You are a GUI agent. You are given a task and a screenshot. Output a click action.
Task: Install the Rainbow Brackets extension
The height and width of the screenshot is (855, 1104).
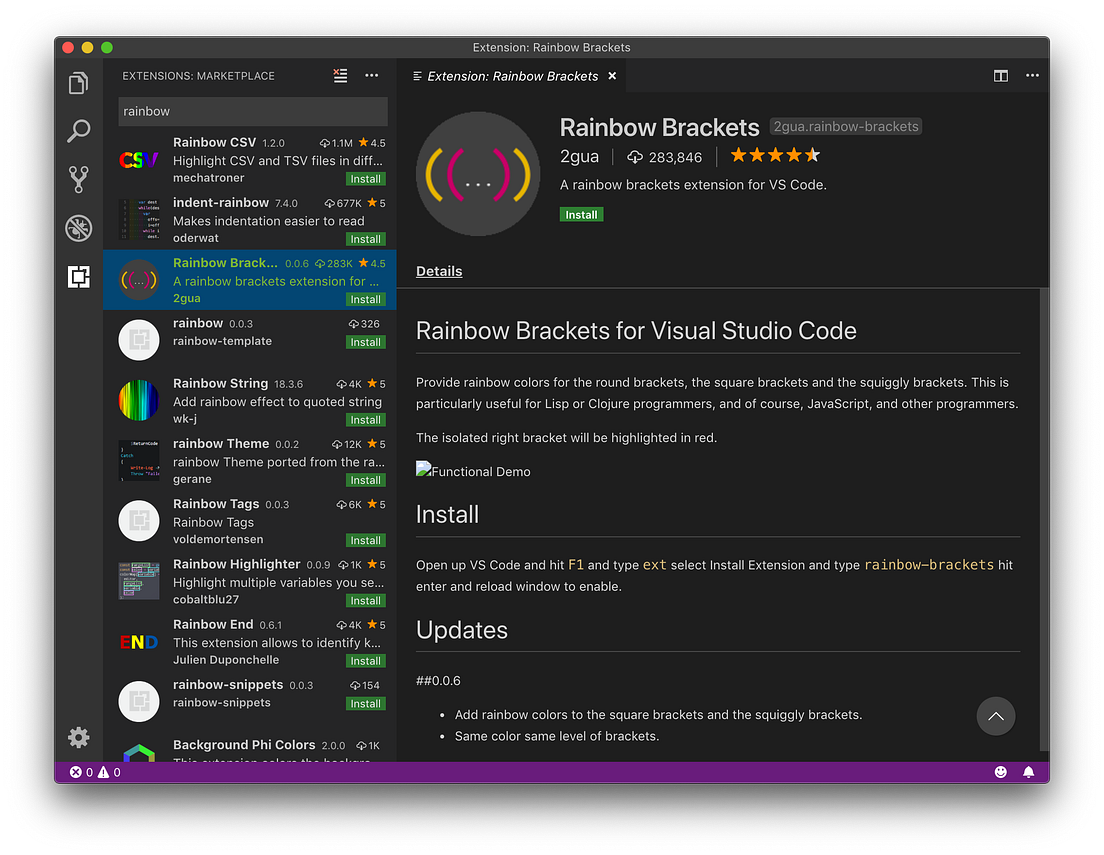(x=581, y=215)
